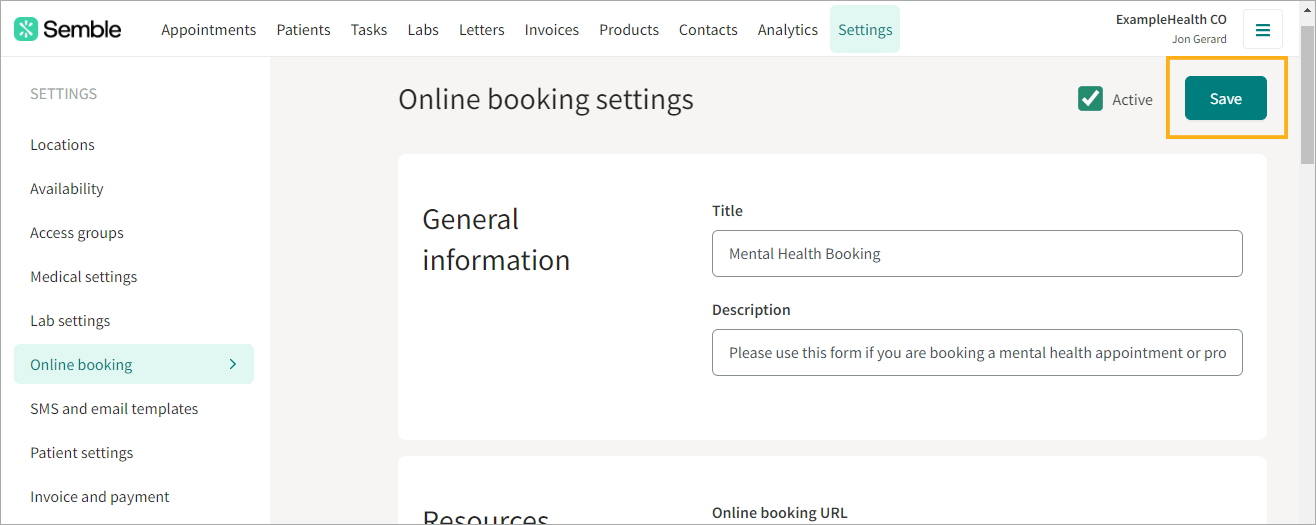1316x525 pixels.
Task: Open Availability settings in sidebar
Action: click(x=67, y=189)
